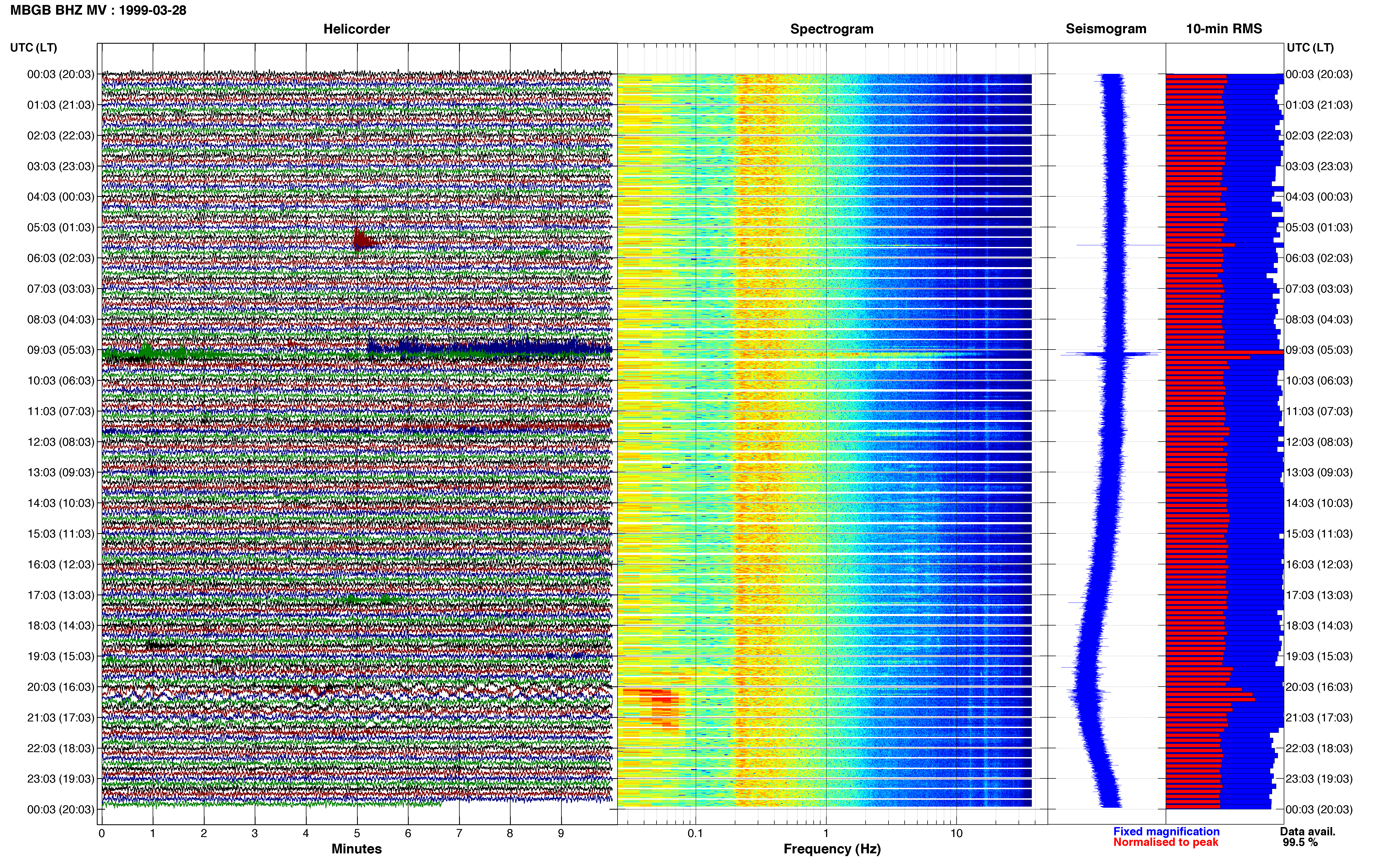Click the red event burst near 05:23 trace

tap(364, 239)
